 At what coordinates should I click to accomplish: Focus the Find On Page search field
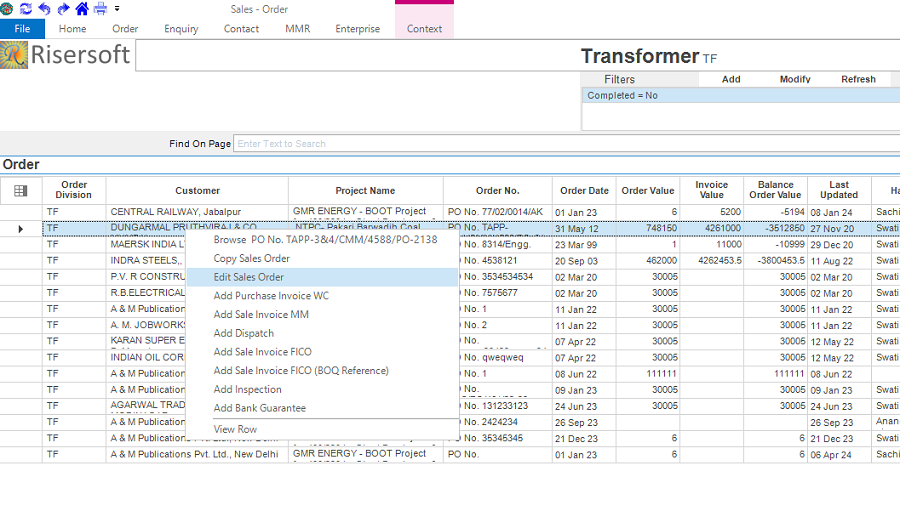click(567, 144)
